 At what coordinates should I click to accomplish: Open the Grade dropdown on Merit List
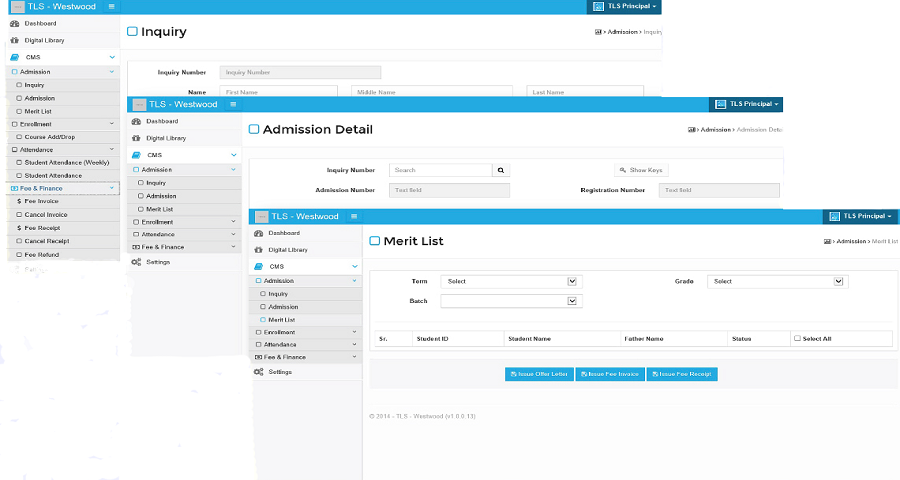839,282
